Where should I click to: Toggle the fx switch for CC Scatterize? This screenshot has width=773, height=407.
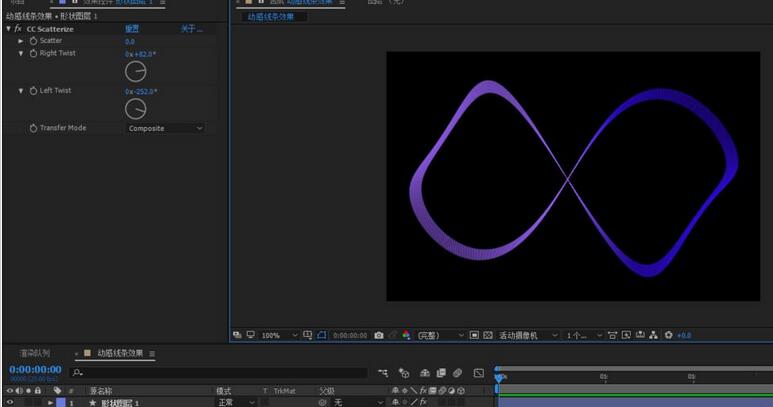coord(18,29)
